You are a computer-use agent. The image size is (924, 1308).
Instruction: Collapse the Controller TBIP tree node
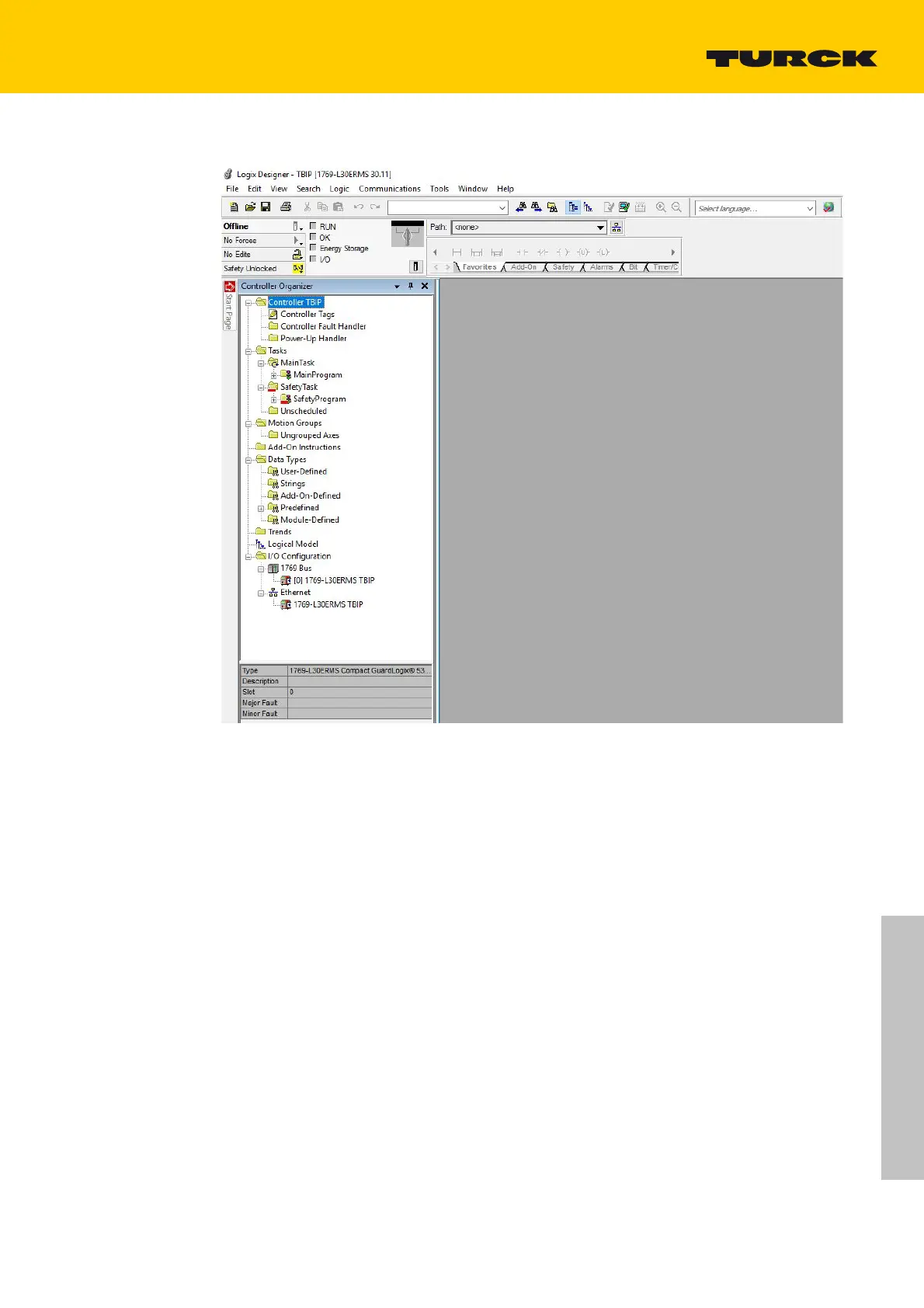(249, 302)
